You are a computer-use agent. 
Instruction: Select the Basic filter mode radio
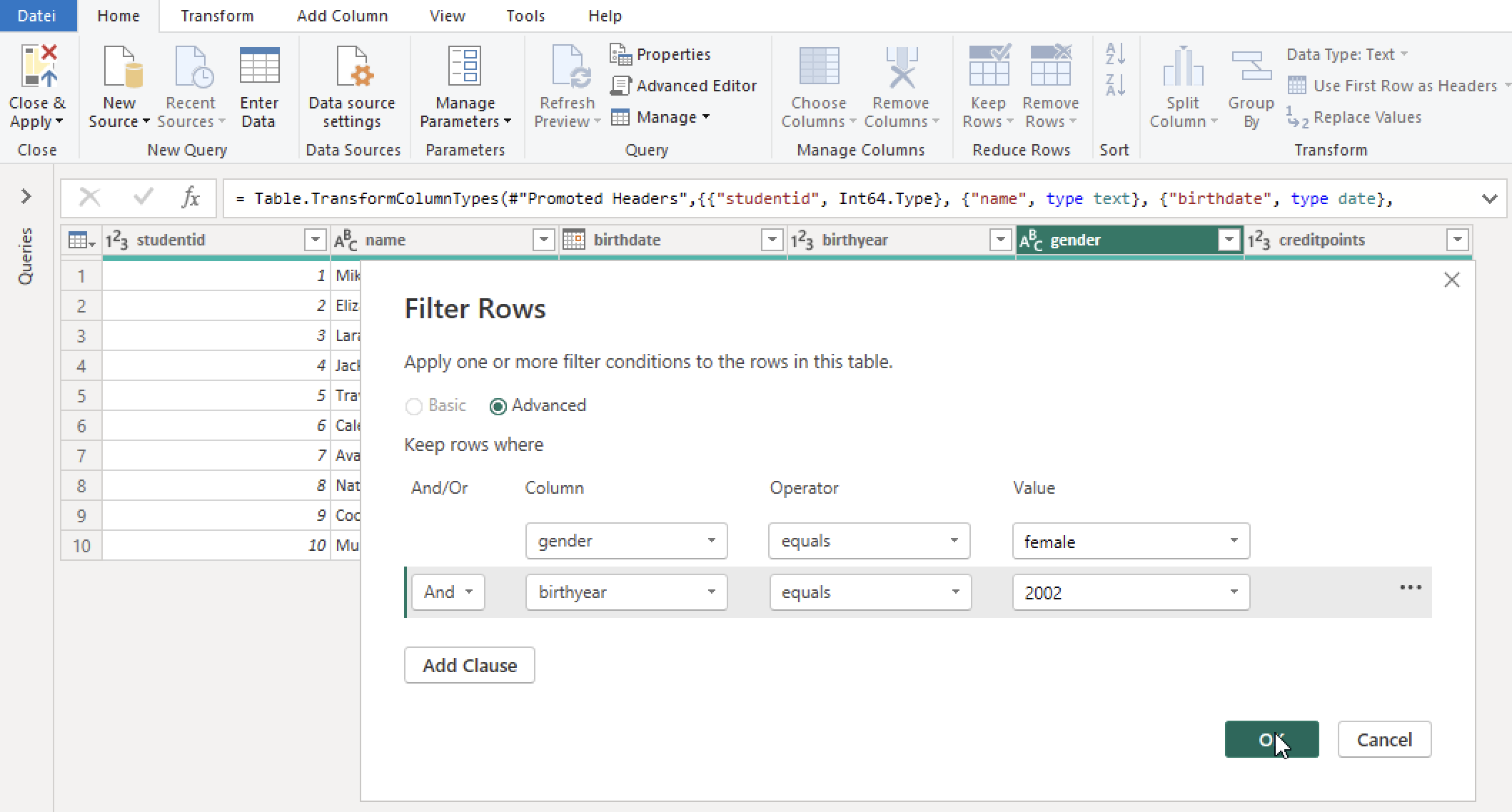coord(414,405)
